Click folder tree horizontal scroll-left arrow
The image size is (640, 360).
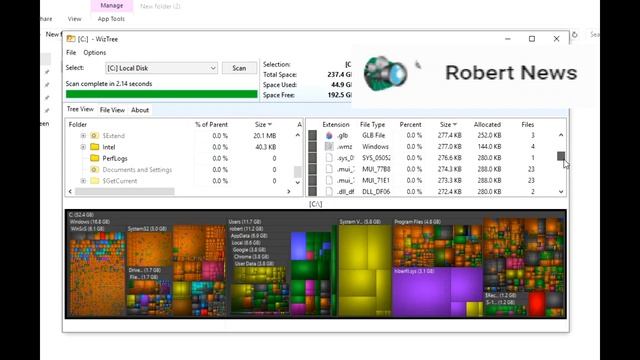click(x=70, y=191)
